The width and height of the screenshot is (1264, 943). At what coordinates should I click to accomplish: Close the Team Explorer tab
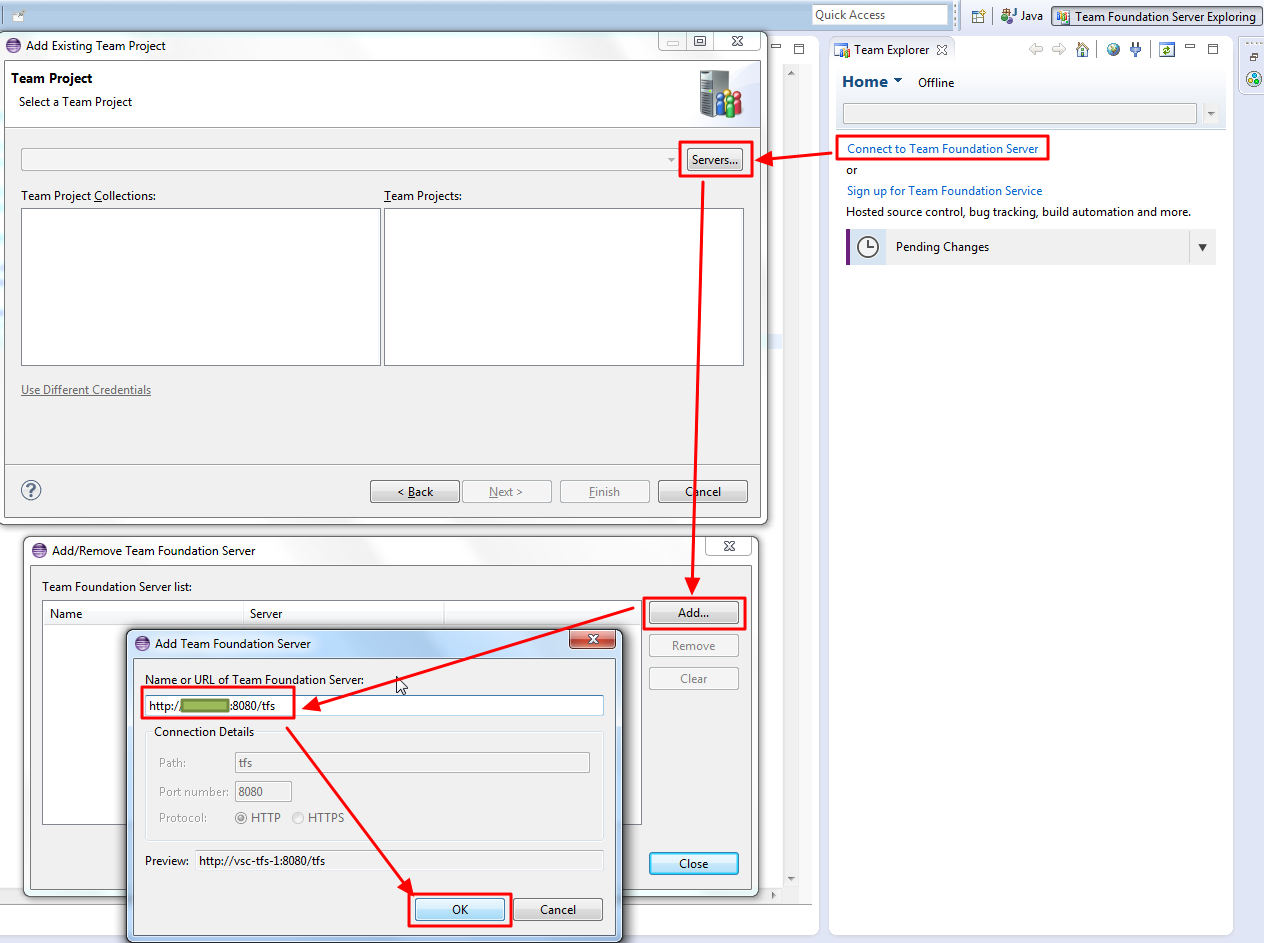coord(941,50)
